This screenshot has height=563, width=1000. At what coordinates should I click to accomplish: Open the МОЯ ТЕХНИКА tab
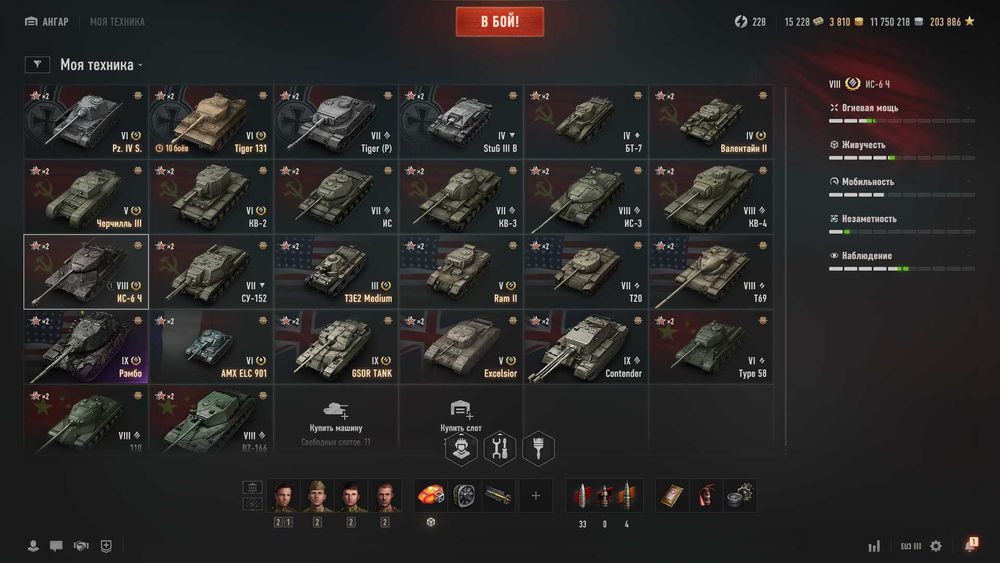(117, 22)
